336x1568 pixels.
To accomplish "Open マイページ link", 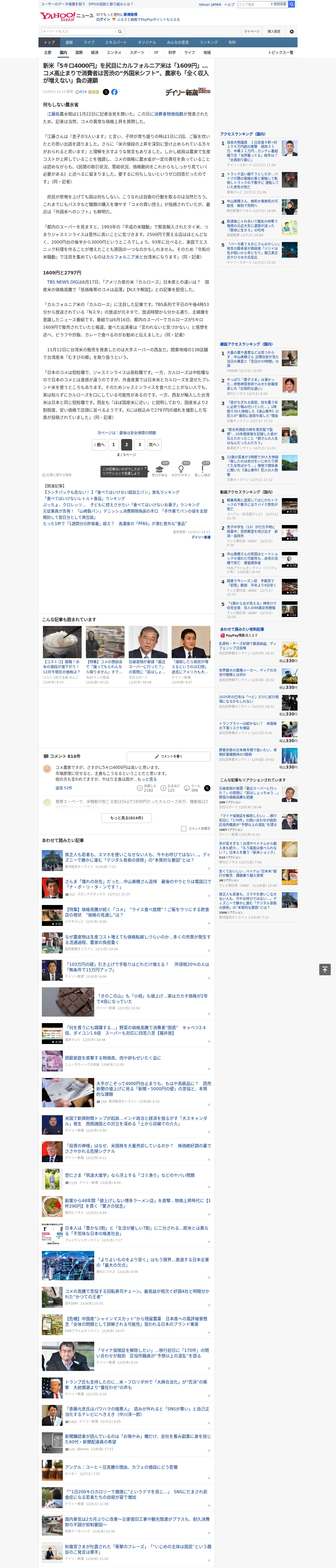I will point(251,32).
